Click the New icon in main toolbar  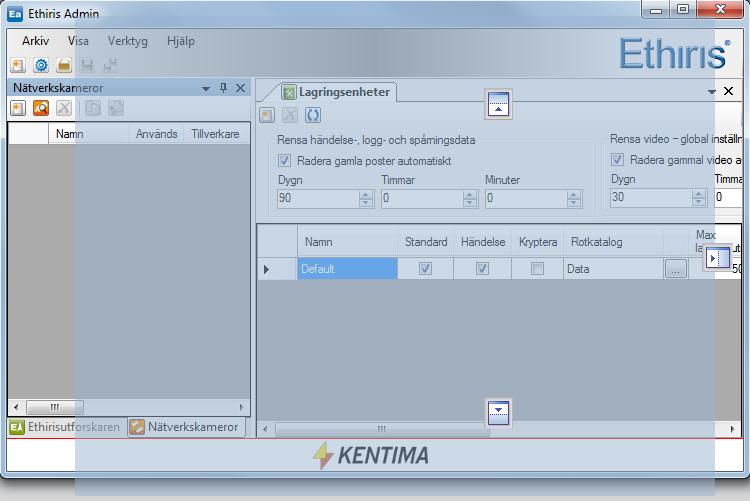(18, 65)
